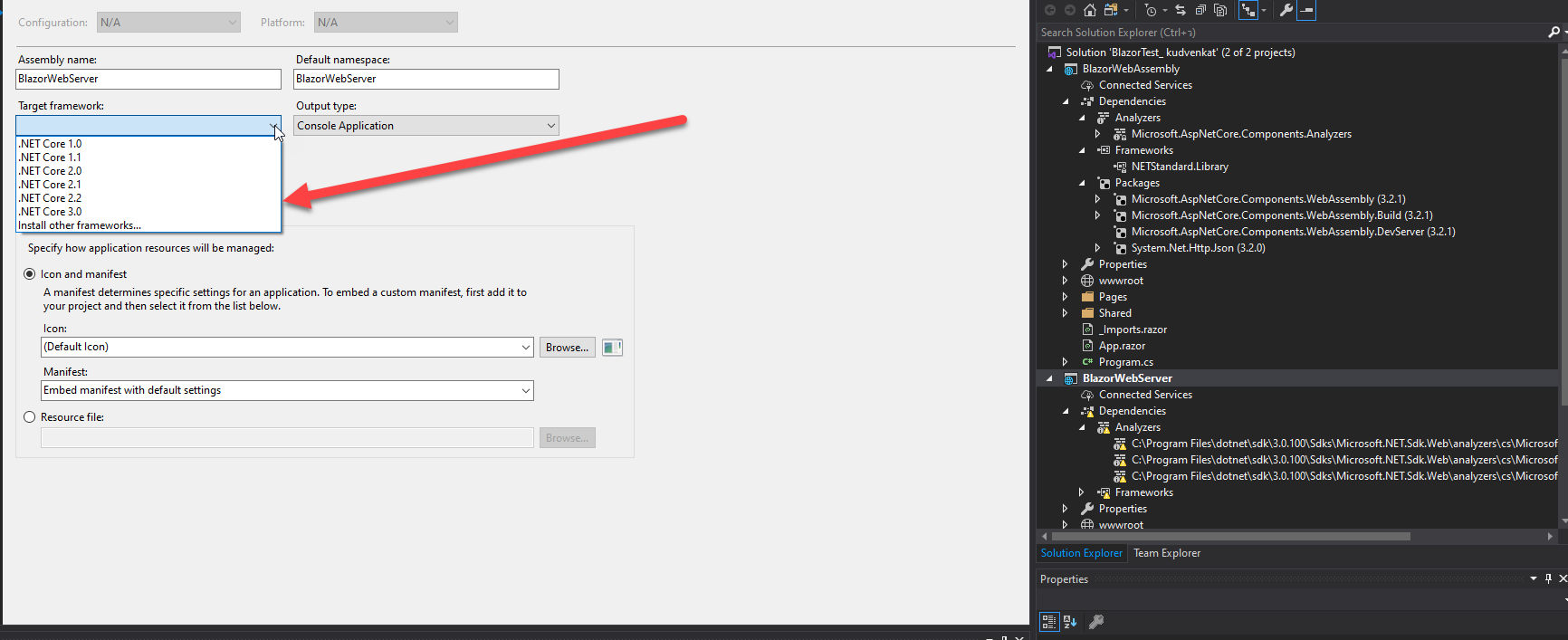Click the Default namespace text field
Viewport: 1568px width, 640px height.
click(x=426, y=79)
